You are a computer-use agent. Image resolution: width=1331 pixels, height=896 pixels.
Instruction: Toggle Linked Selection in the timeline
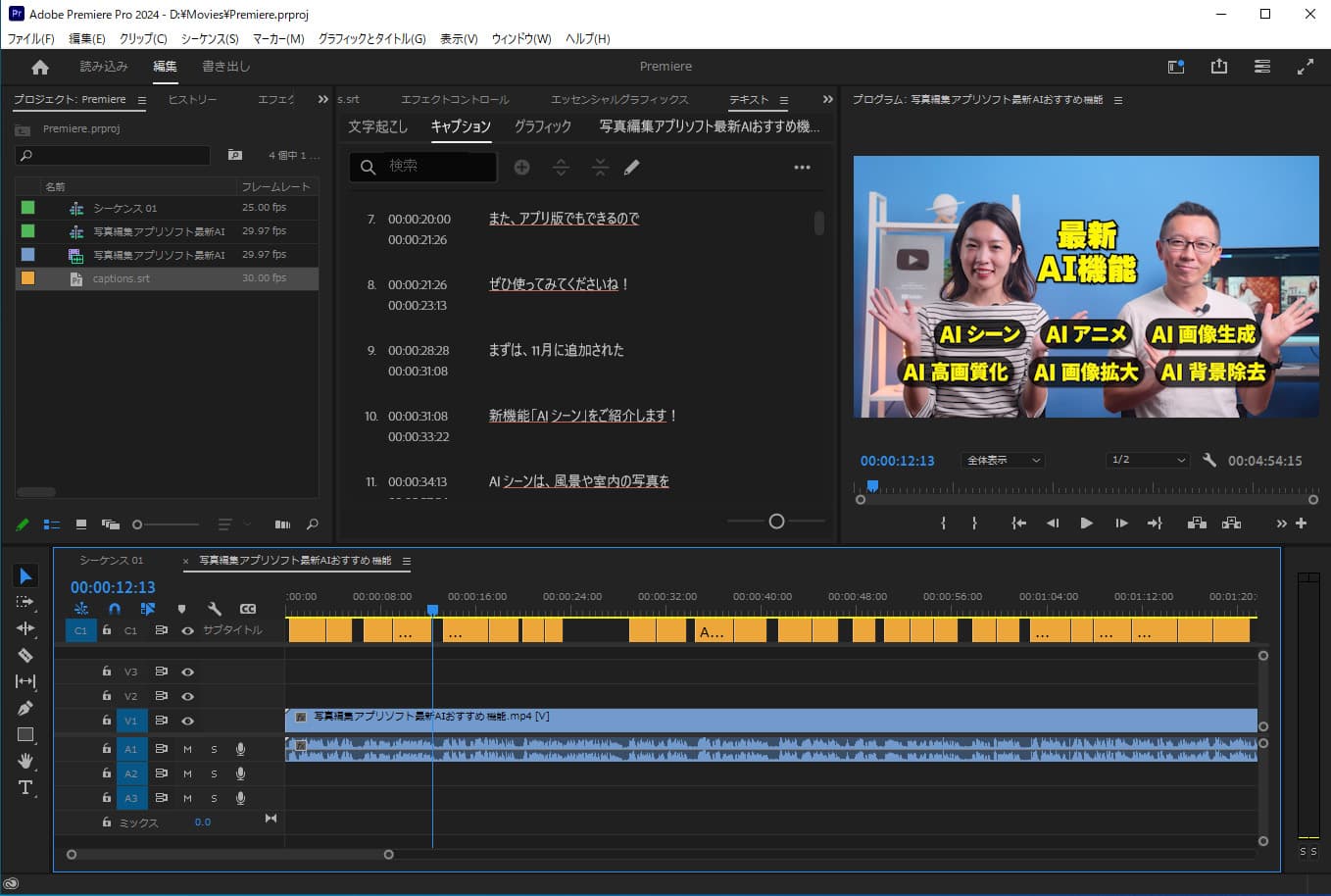point(147,609)
